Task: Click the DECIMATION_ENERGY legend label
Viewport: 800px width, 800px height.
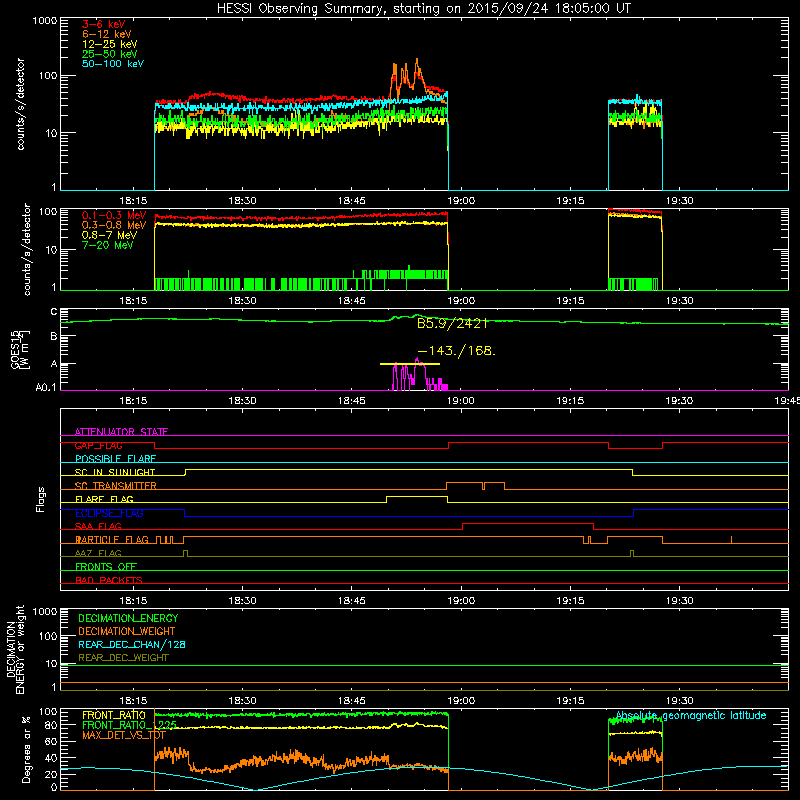Action: [128, 618]
